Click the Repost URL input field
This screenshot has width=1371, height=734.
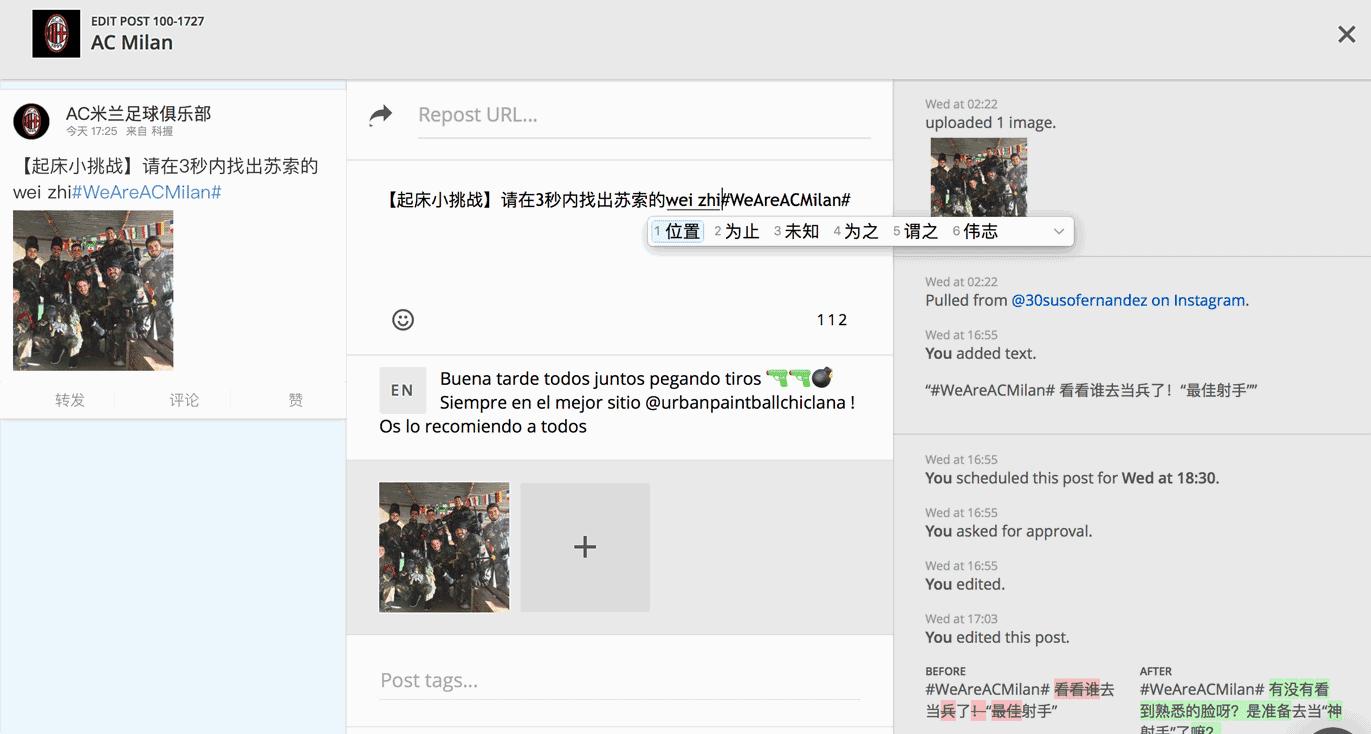[x=643, y=115]
